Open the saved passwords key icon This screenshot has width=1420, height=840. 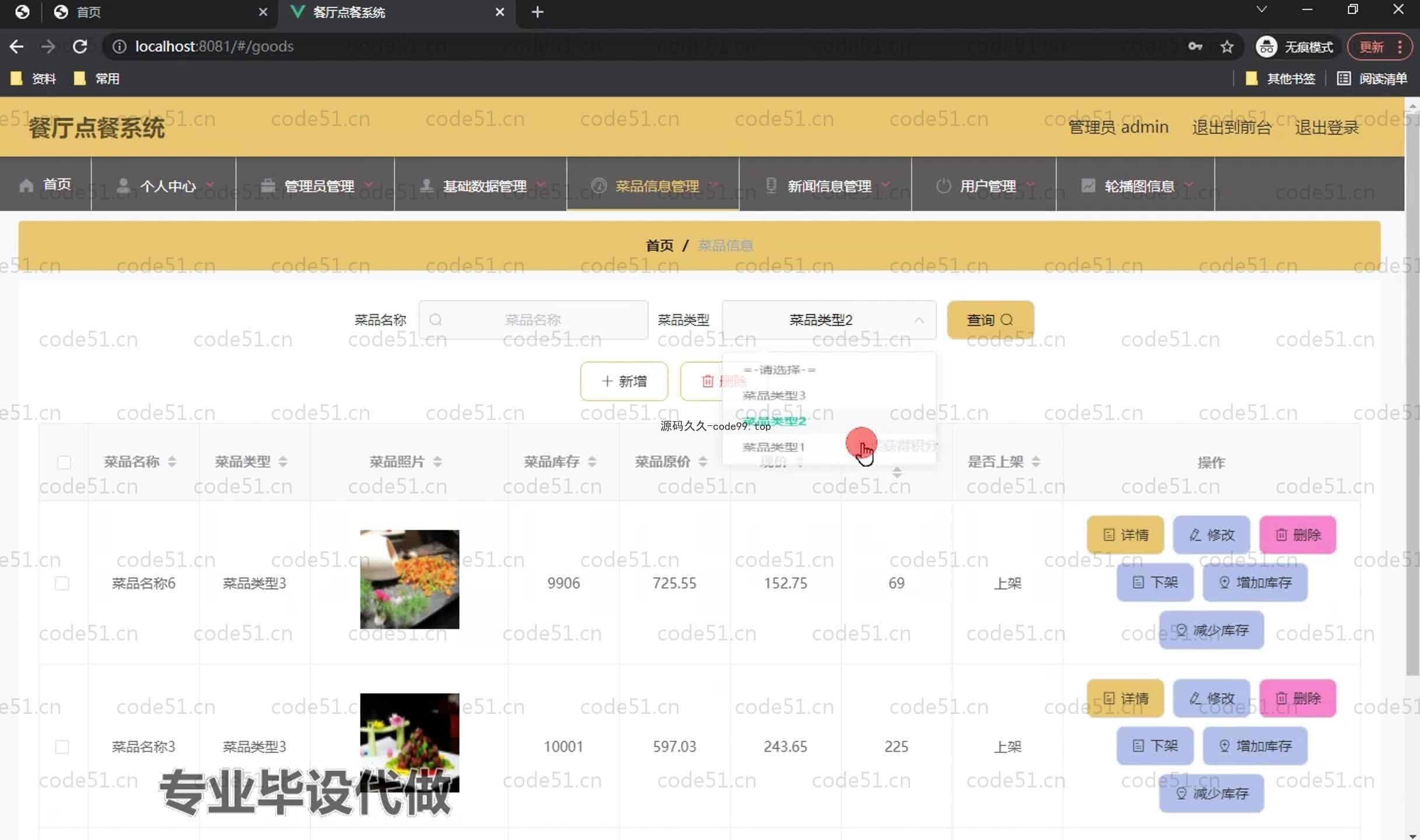1195,47
